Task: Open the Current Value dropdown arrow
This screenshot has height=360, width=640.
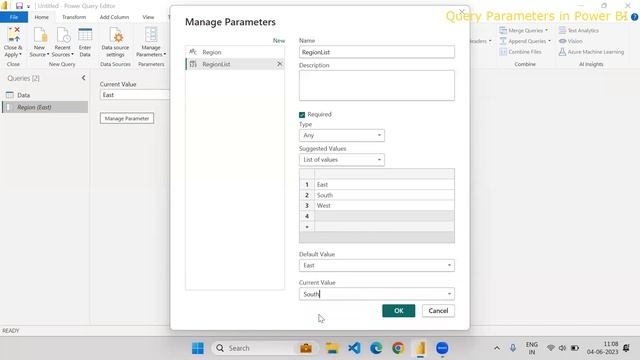Action: [x=449, y=294]
